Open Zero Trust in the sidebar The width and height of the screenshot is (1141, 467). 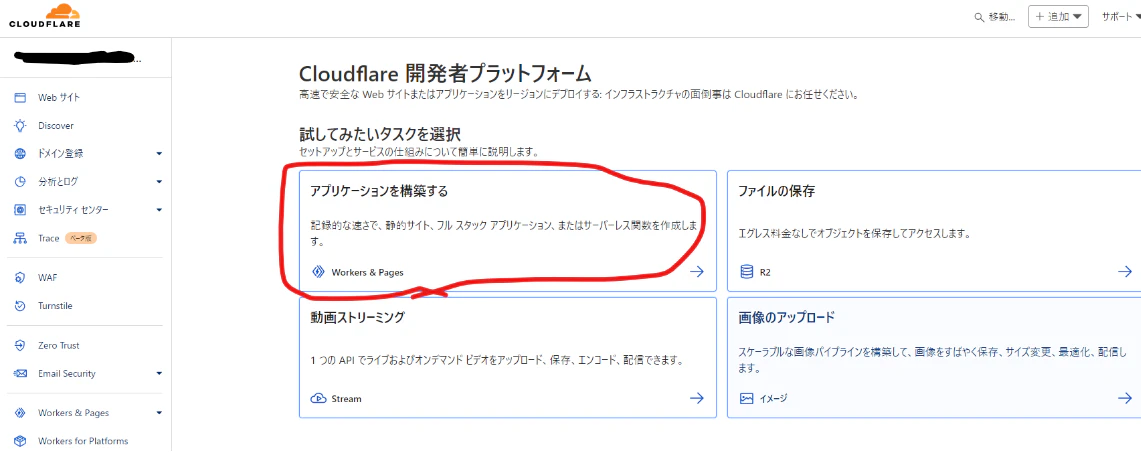[x=59, y=346]
